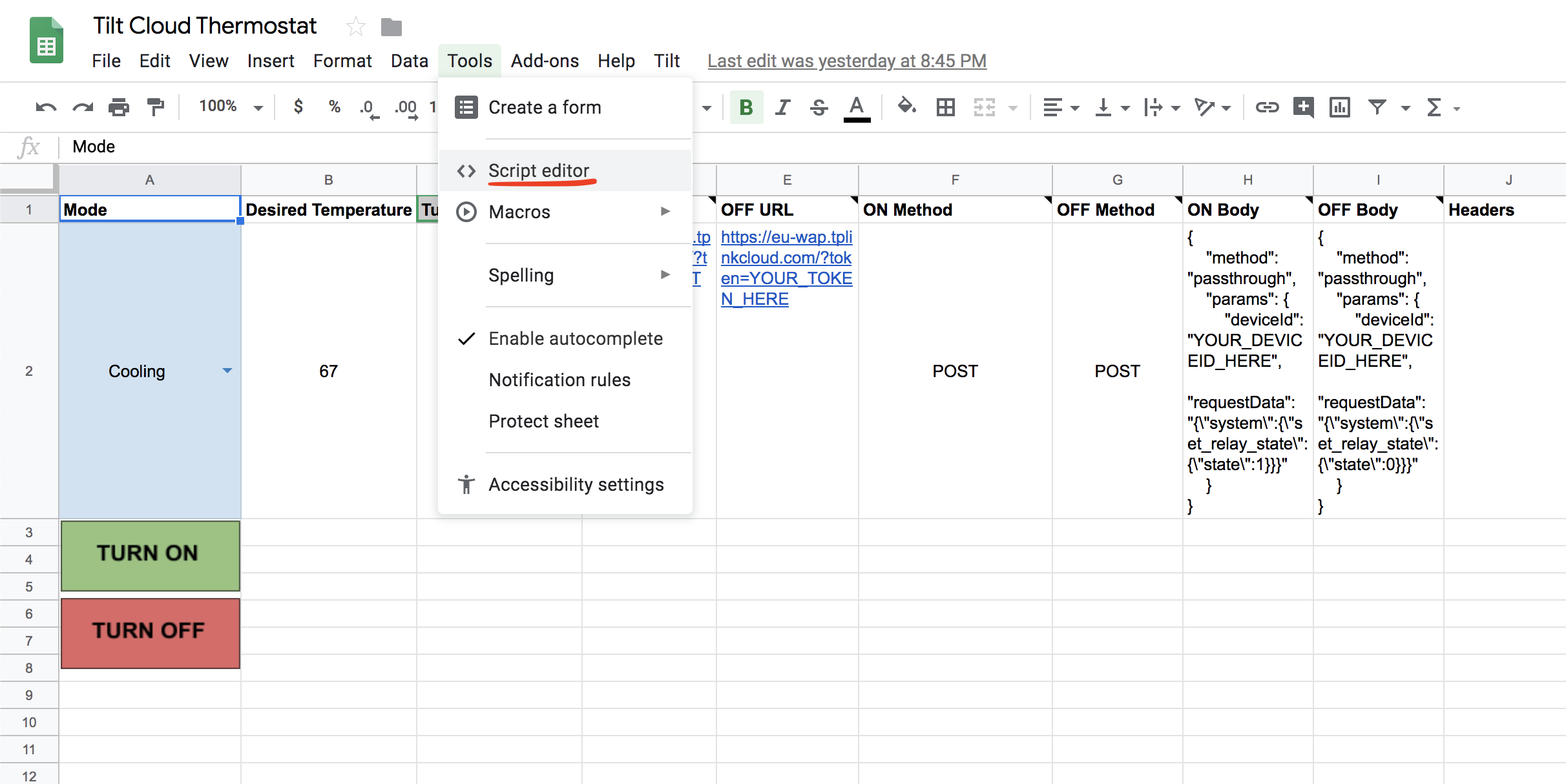Select the Mode header cell A1
Viewport: 1566px width, 784px height.
coord(150,209)
